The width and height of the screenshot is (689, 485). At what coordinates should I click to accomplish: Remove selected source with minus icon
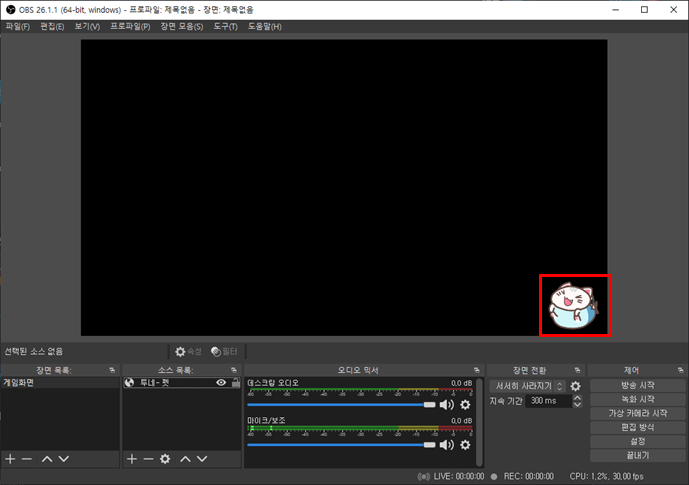149,459
